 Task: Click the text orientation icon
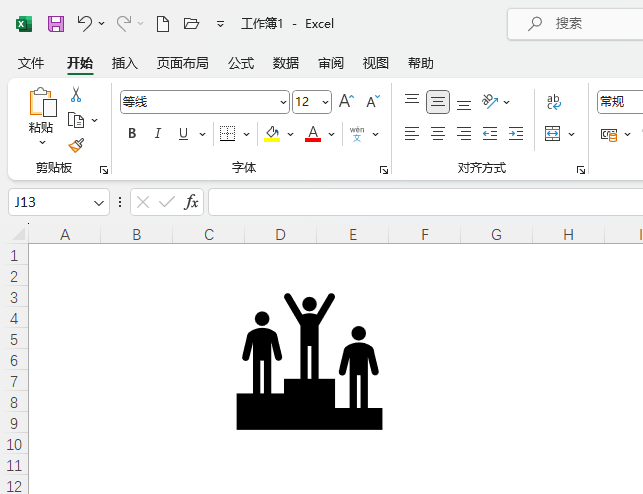point(490,101)
